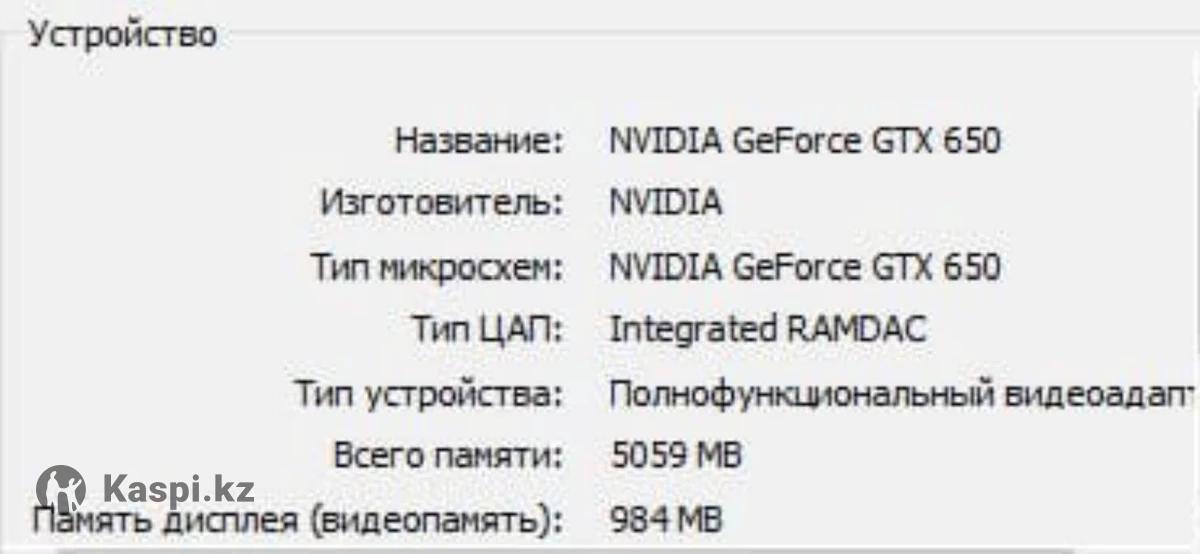The image size is (1200, 554).
Task: Select the Полнофункциональный видеоадаптер value
Action: [x=902, y=394]
